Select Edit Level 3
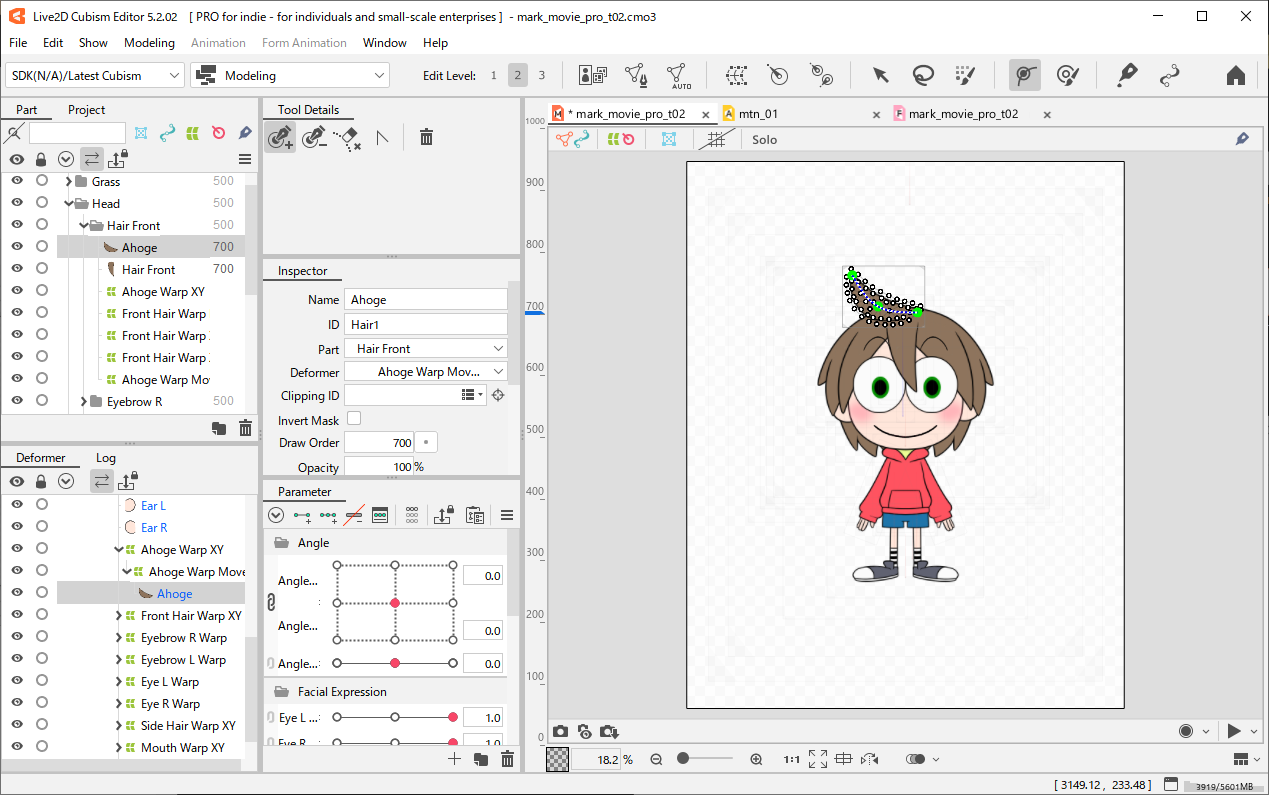This screenshot has height=795, width=1269. pyautogui.click(x=542, y=76)
